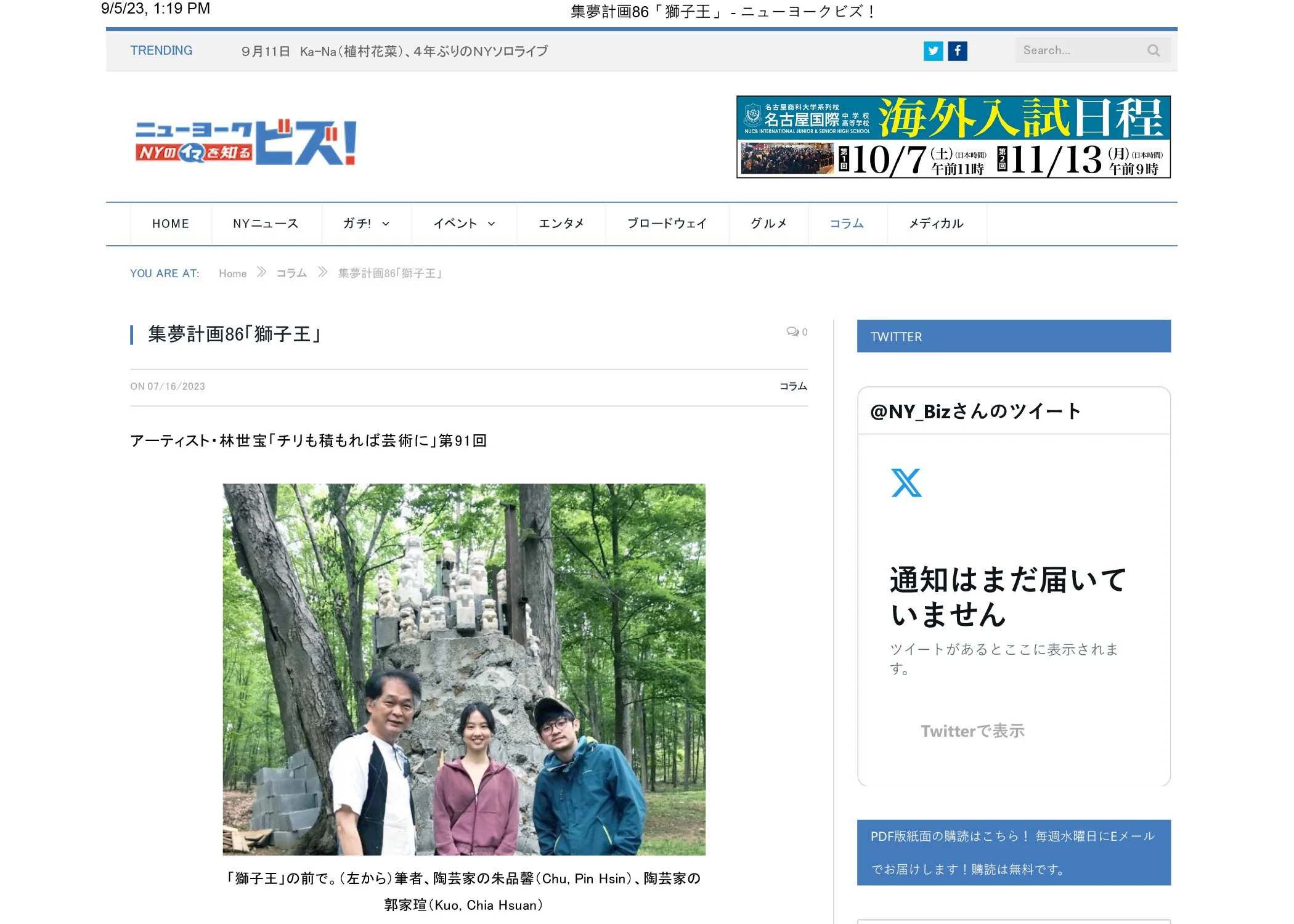Viewport: 1294px width, 924px height.
Task: Open the ブロードウェイ menu item
Action: click(x=667, y=224)
